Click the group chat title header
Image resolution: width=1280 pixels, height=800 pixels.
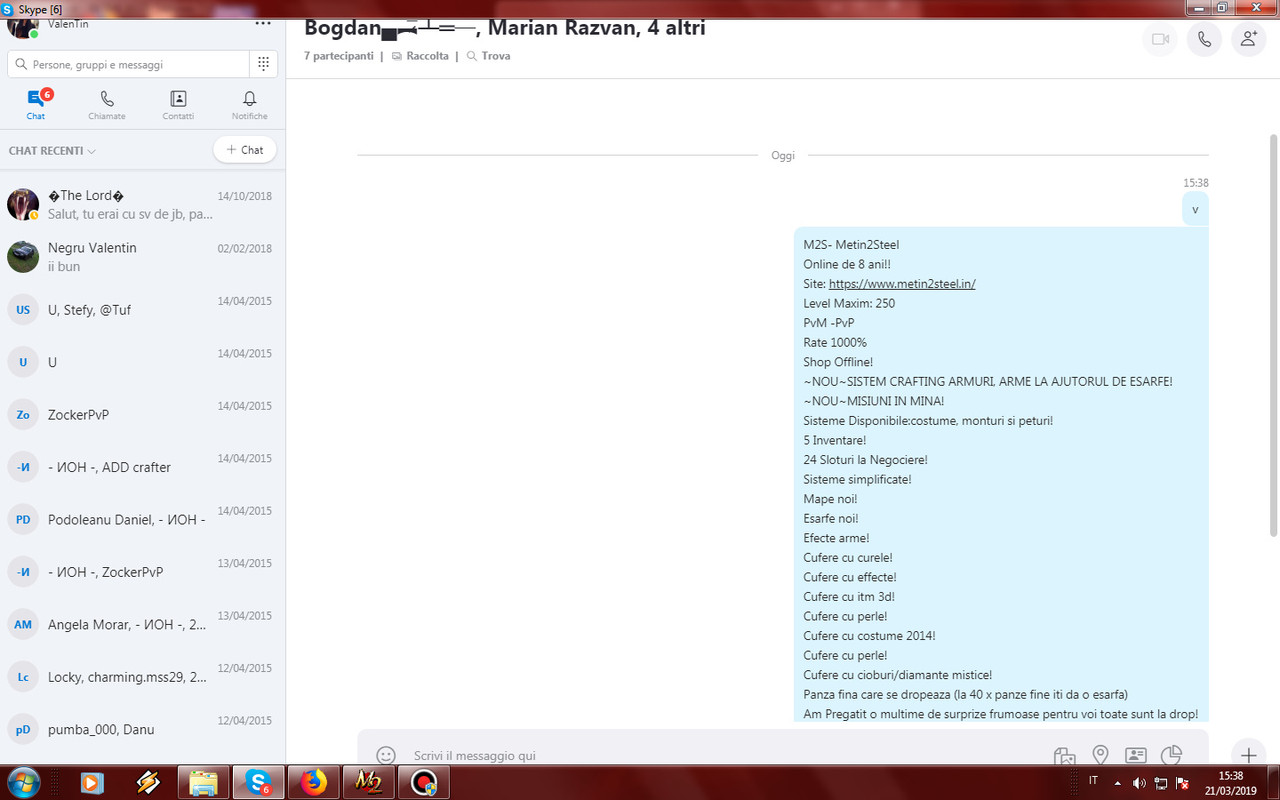(x=505, y=28)
